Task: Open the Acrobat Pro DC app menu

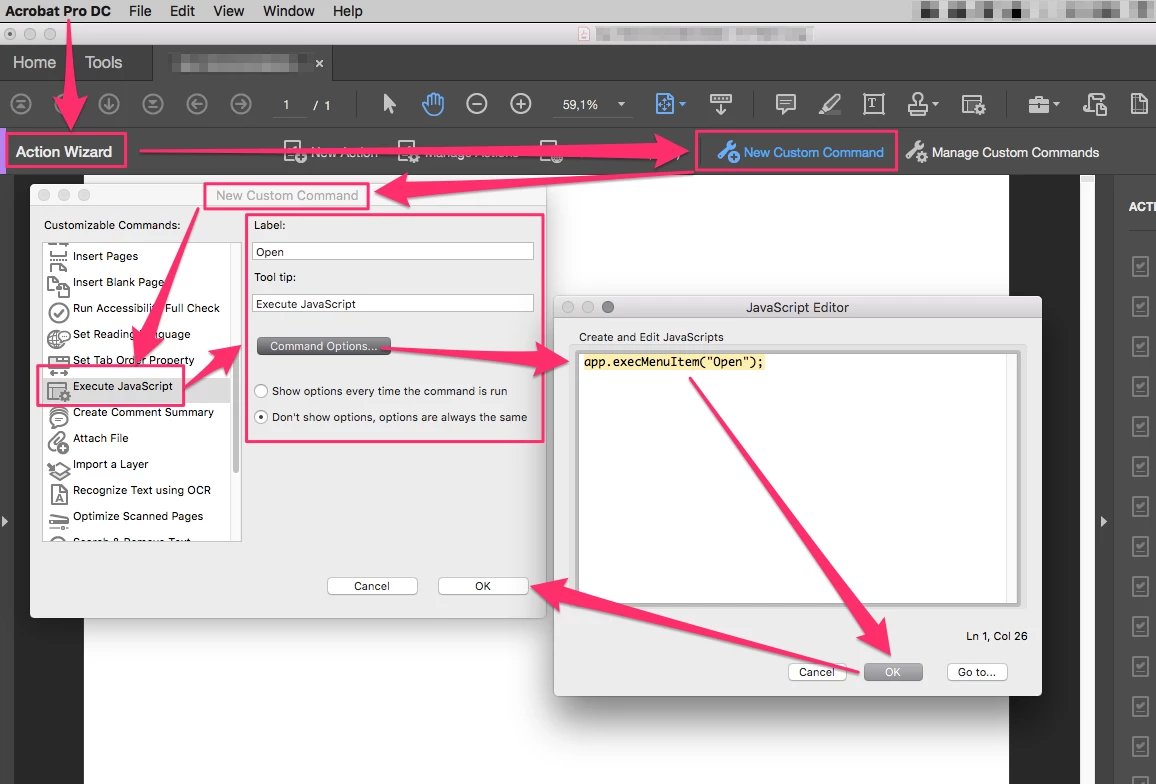Action: click(58, 11)
